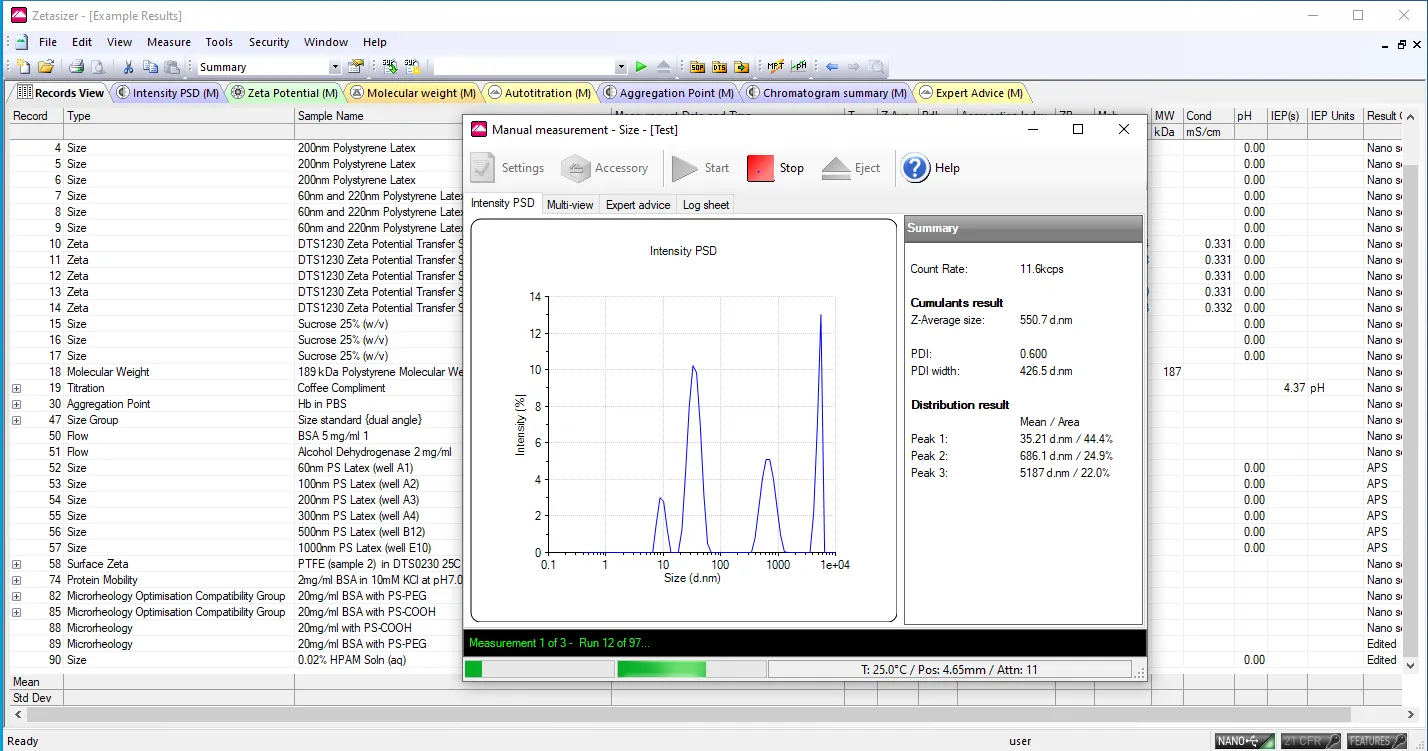Click the gray eject icon in main toolbar
The image size is (1428, 751).
pos(664,67)
